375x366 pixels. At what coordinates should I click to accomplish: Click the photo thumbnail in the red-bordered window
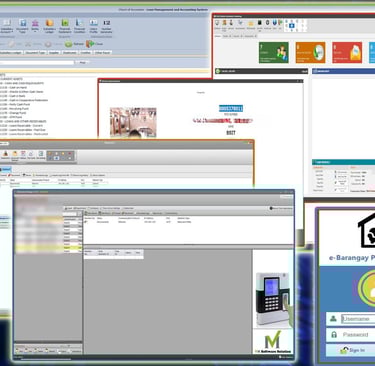pyautogui.click(x=133, y=122)
